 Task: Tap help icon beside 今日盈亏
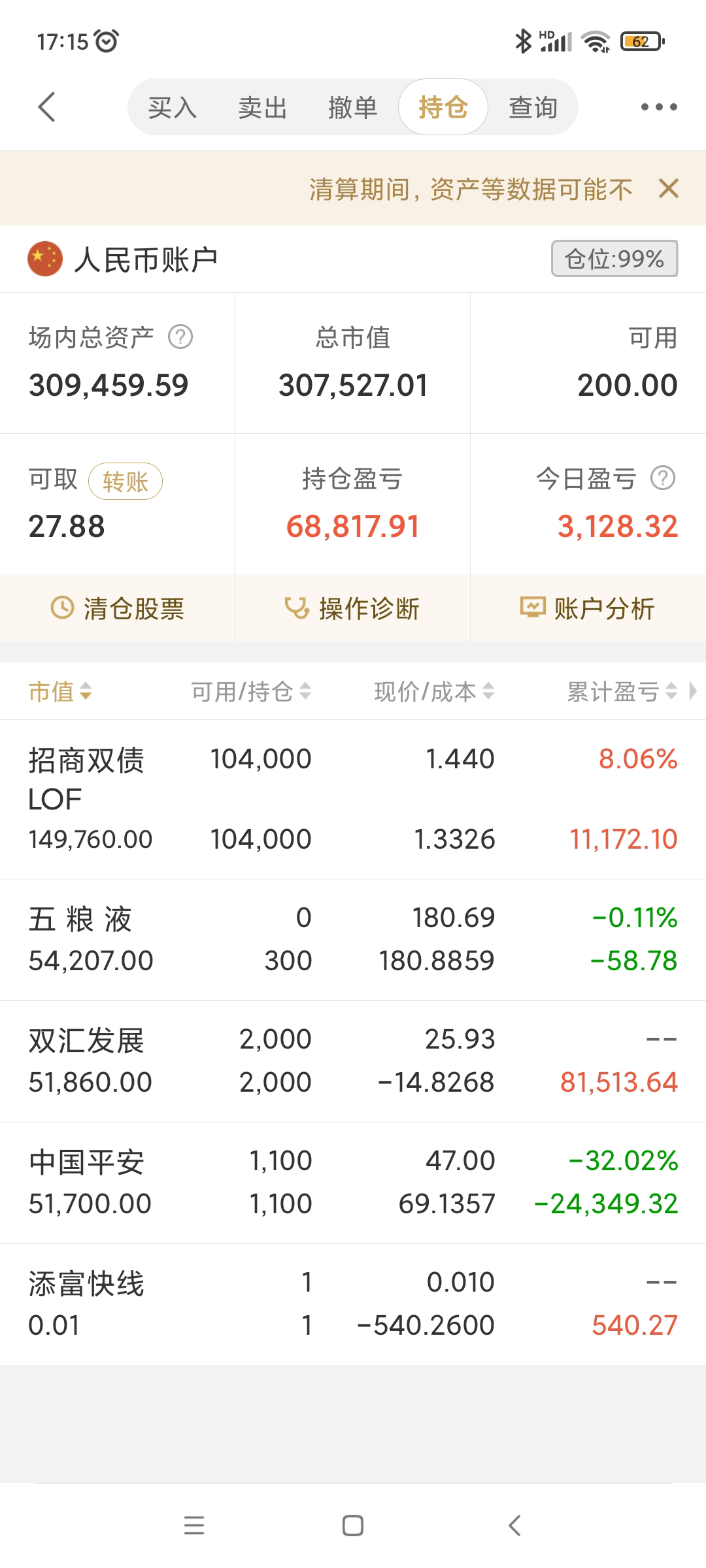click(x=663, y=478)
